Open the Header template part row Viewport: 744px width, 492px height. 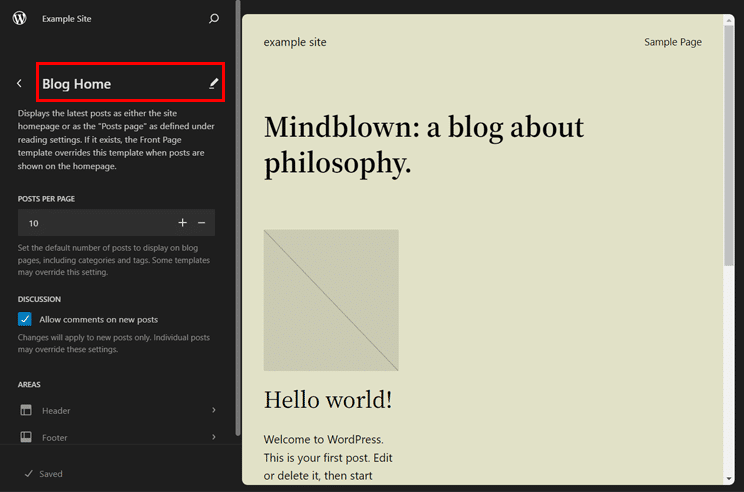point(118,410)
